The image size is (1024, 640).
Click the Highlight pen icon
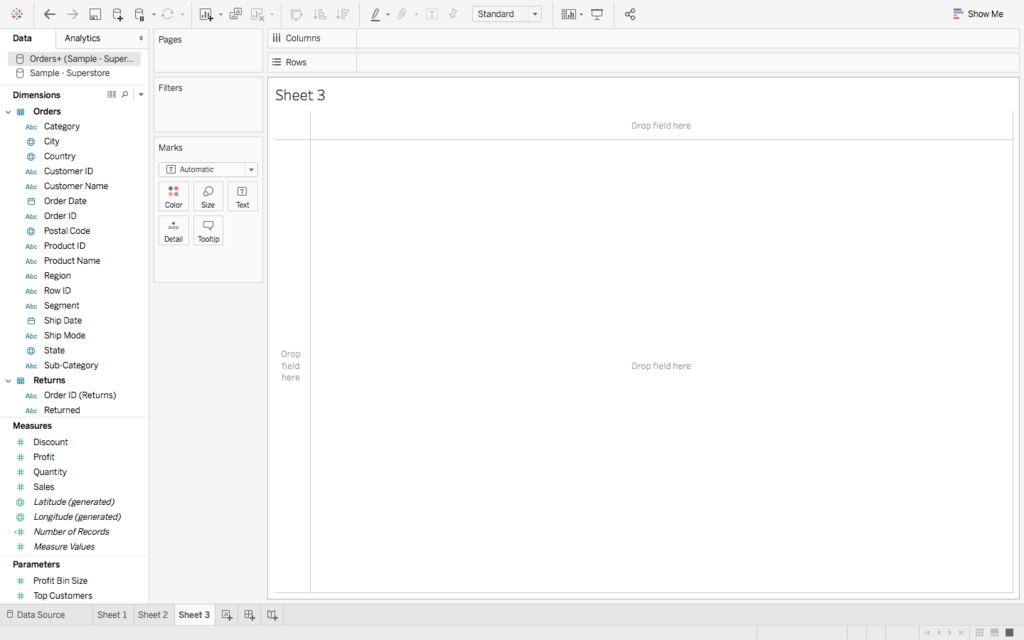376,14
